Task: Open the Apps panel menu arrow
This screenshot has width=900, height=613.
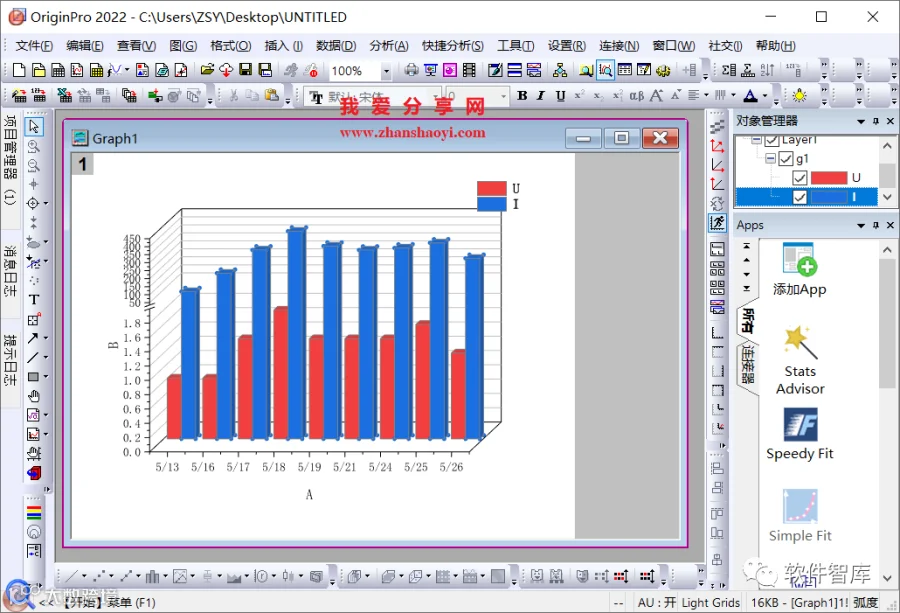Action: 861,226
